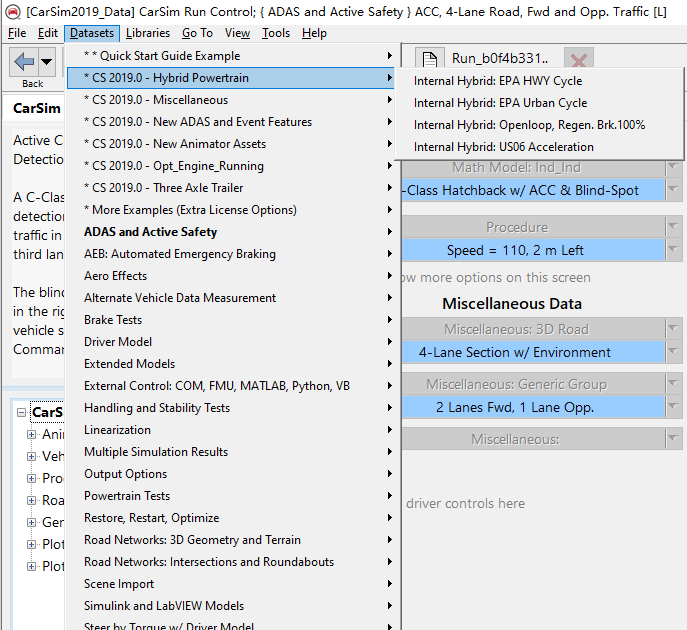Click the Run_b0f4b331 document icon
This screenshot has height=630, width=687.
click(x=429, y=60)
